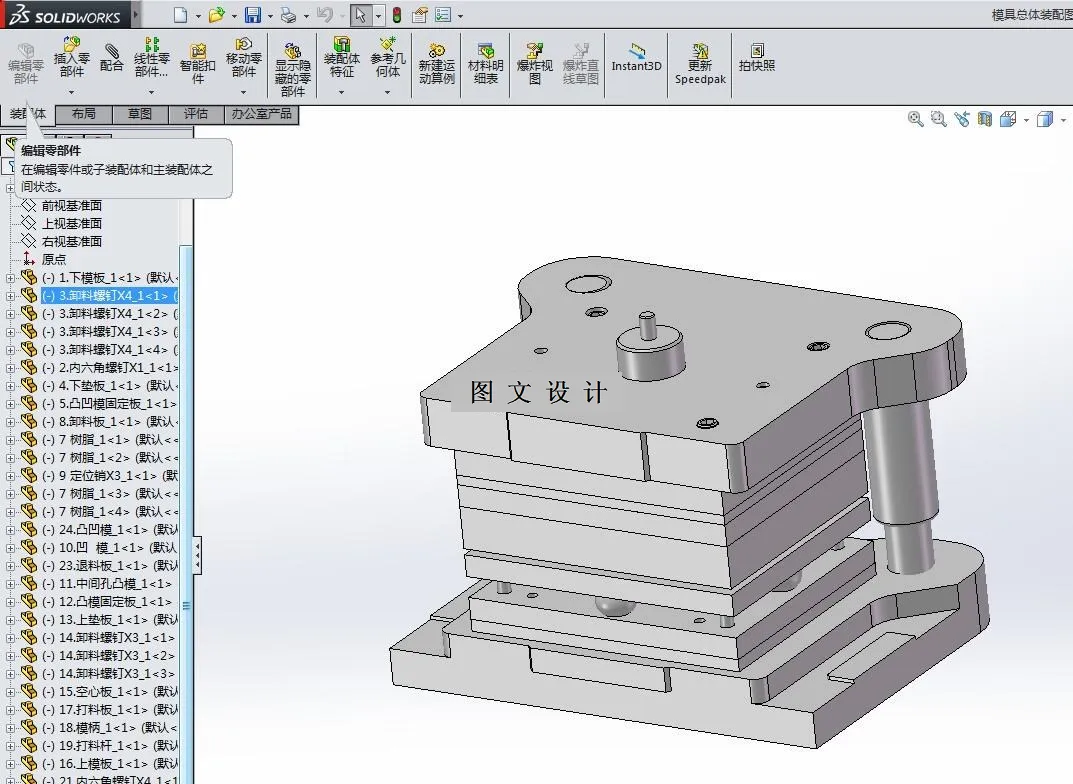The image size is (1073, 784).
Task: Open the 爆炸视图 exploded view tool
Action: point(534,62)
